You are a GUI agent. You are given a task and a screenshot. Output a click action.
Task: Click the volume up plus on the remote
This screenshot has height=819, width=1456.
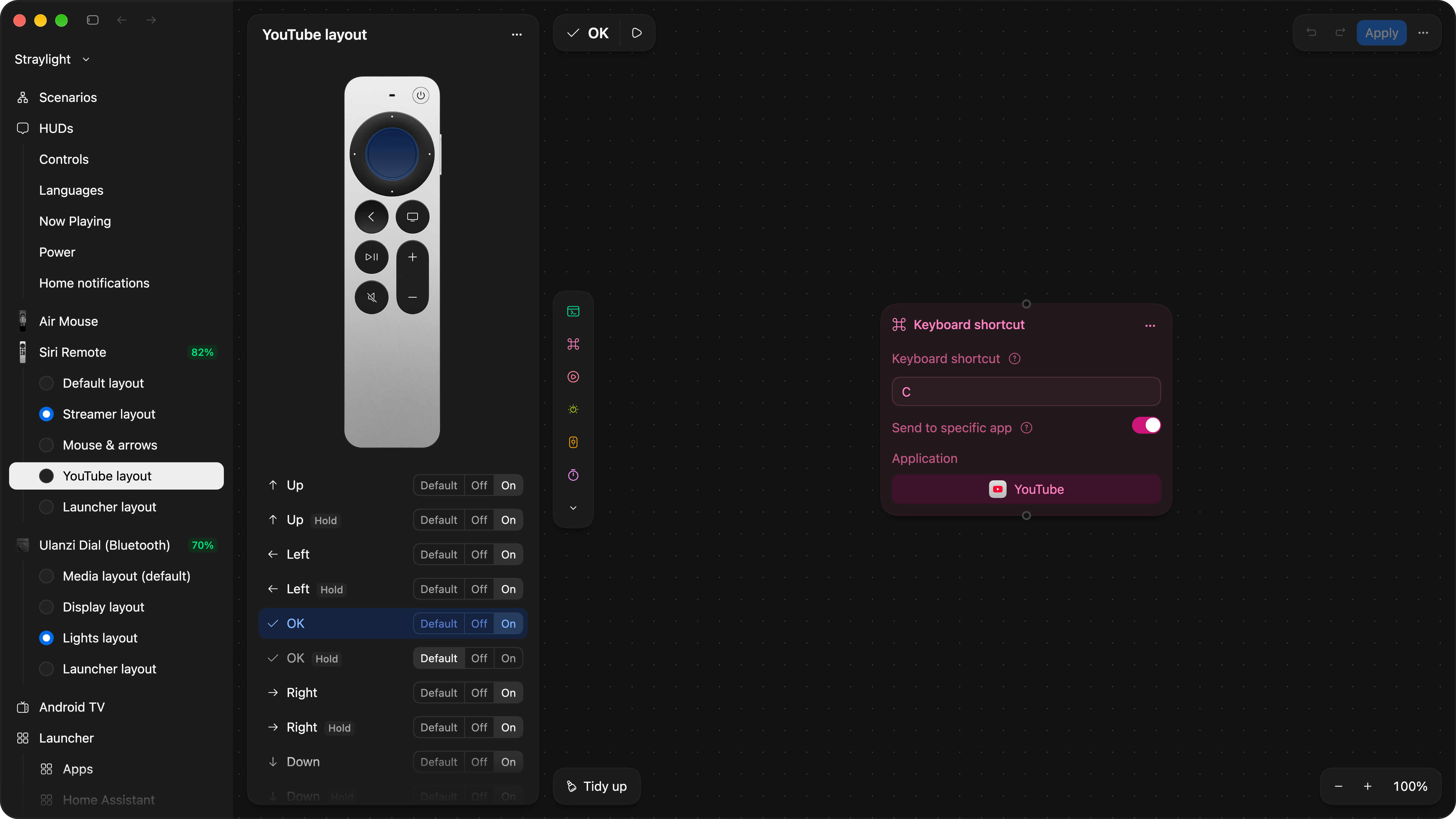413,257
